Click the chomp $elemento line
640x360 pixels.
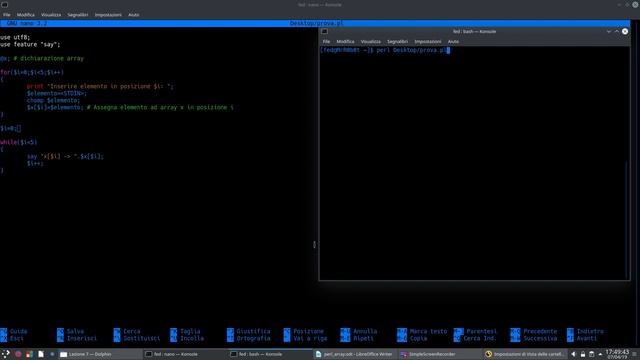(53, 100)
